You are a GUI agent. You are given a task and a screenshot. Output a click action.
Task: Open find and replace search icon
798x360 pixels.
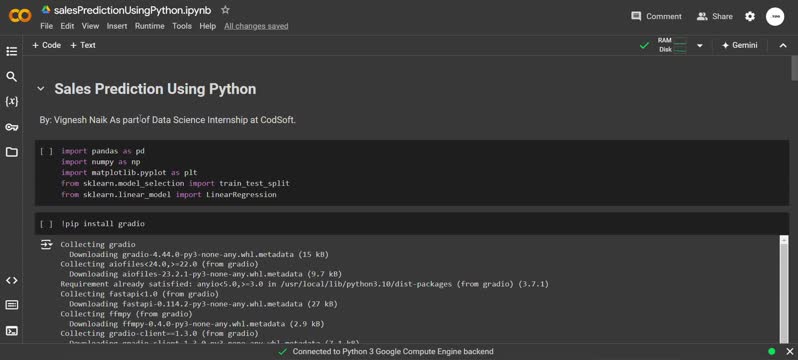12,77
